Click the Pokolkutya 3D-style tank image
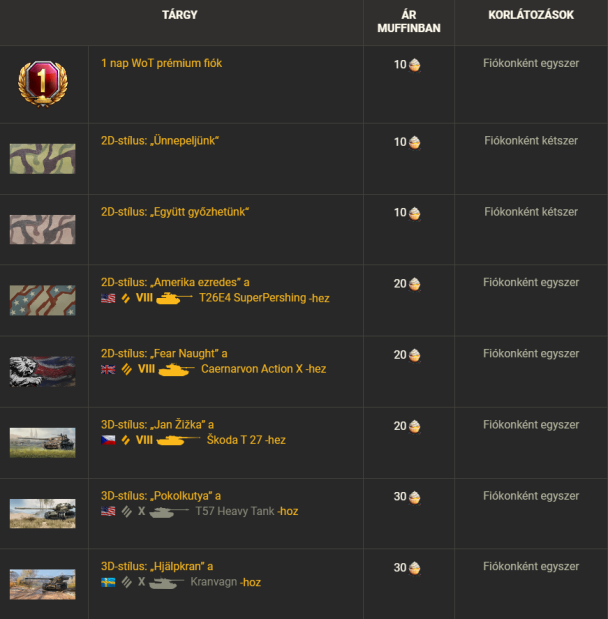 tap(43, 514)
